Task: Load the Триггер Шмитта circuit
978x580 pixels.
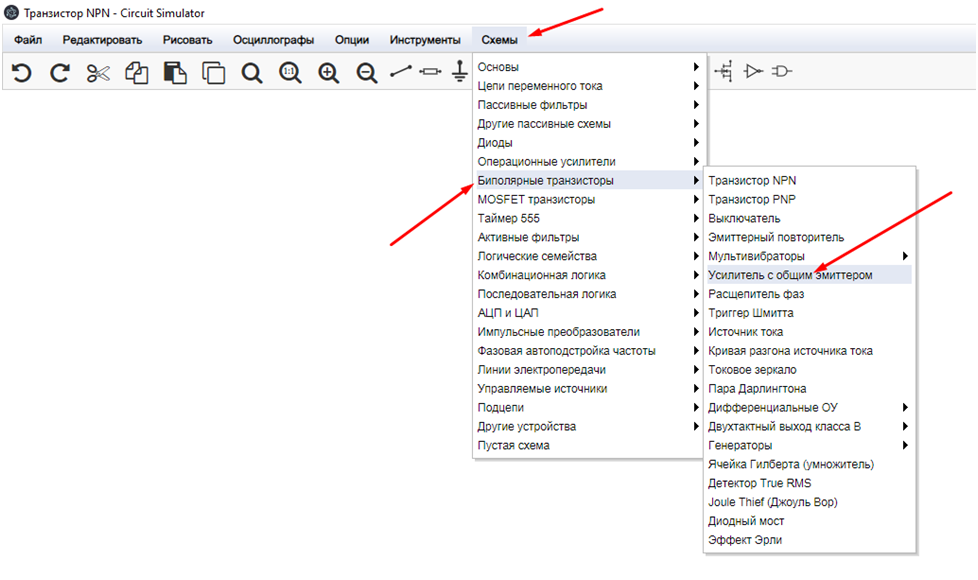Action: (809, 313)
